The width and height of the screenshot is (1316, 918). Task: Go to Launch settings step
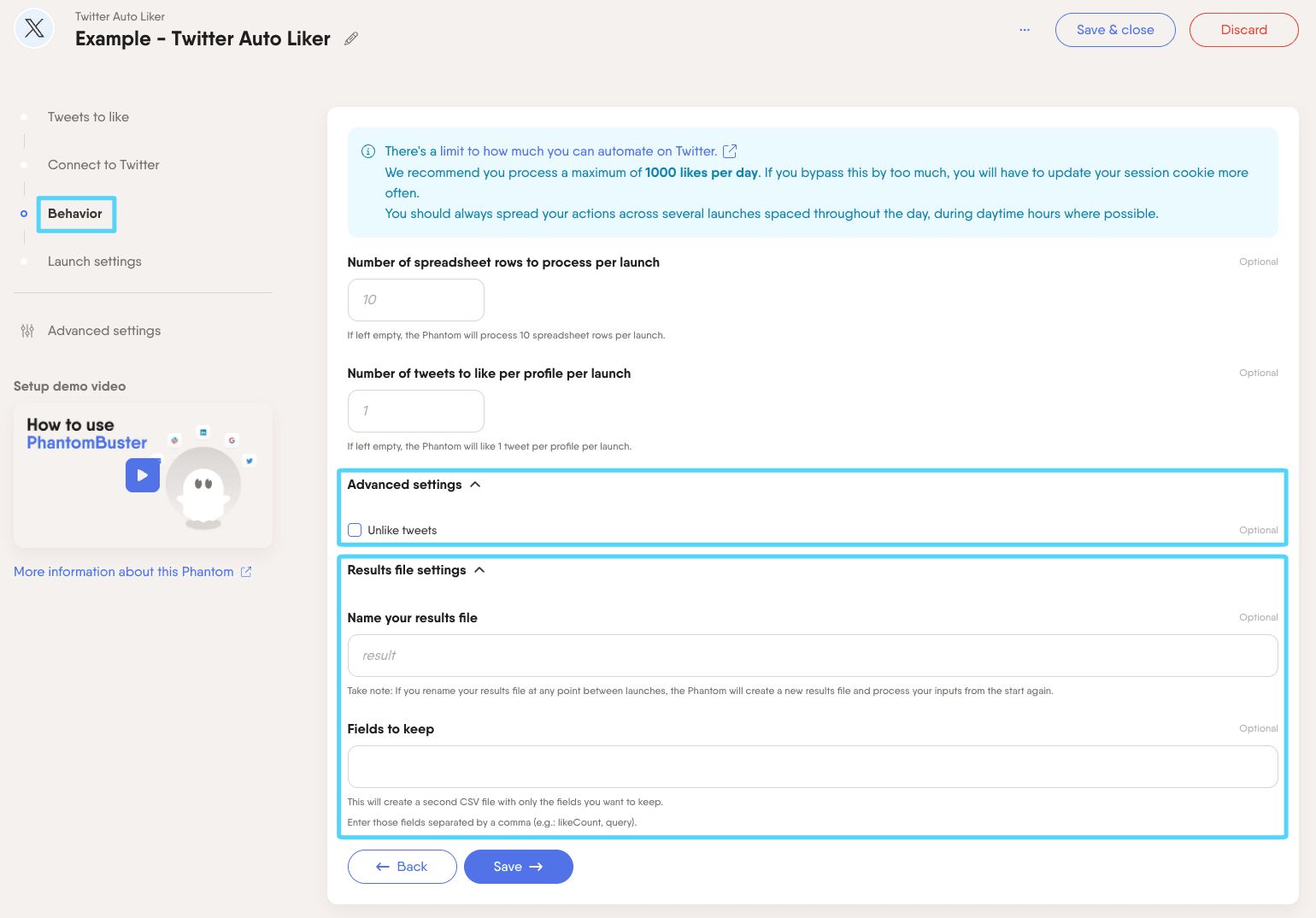(x=95, y=262)
